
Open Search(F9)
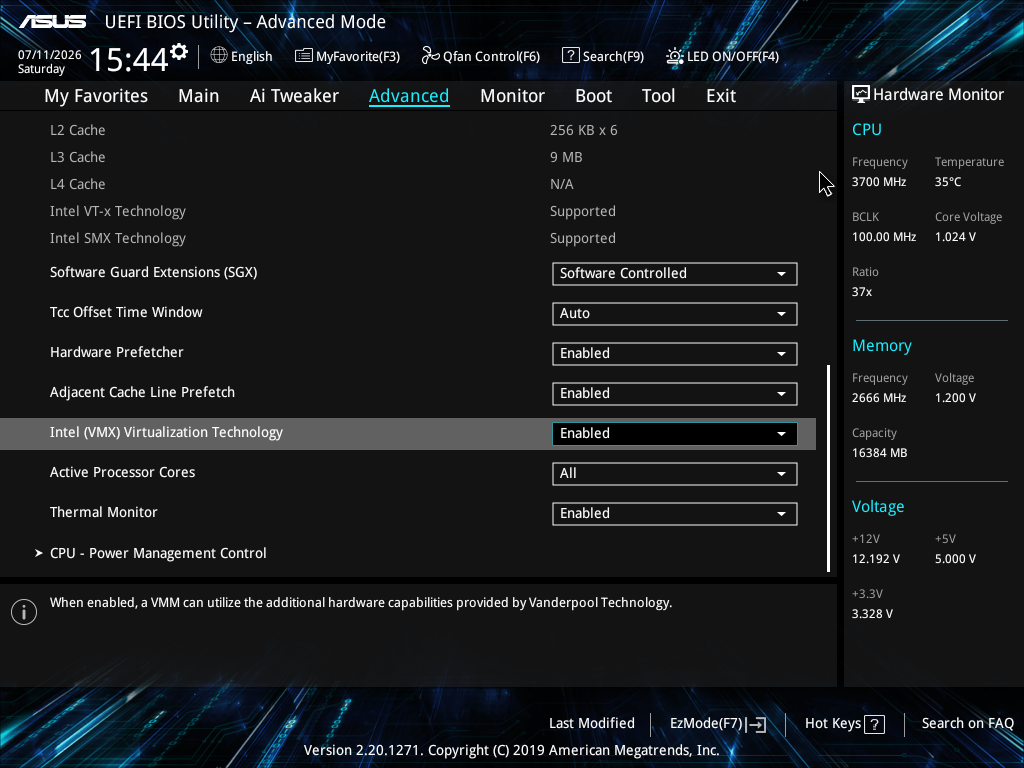603,56
